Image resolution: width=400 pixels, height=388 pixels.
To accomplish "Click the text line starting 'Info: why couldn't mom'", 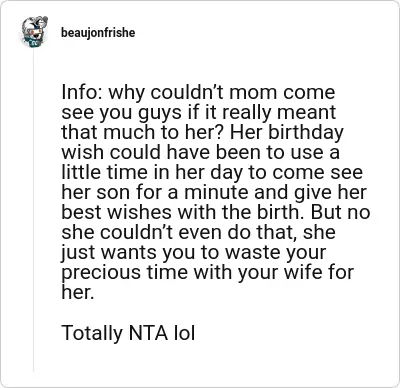I will 198,92.
